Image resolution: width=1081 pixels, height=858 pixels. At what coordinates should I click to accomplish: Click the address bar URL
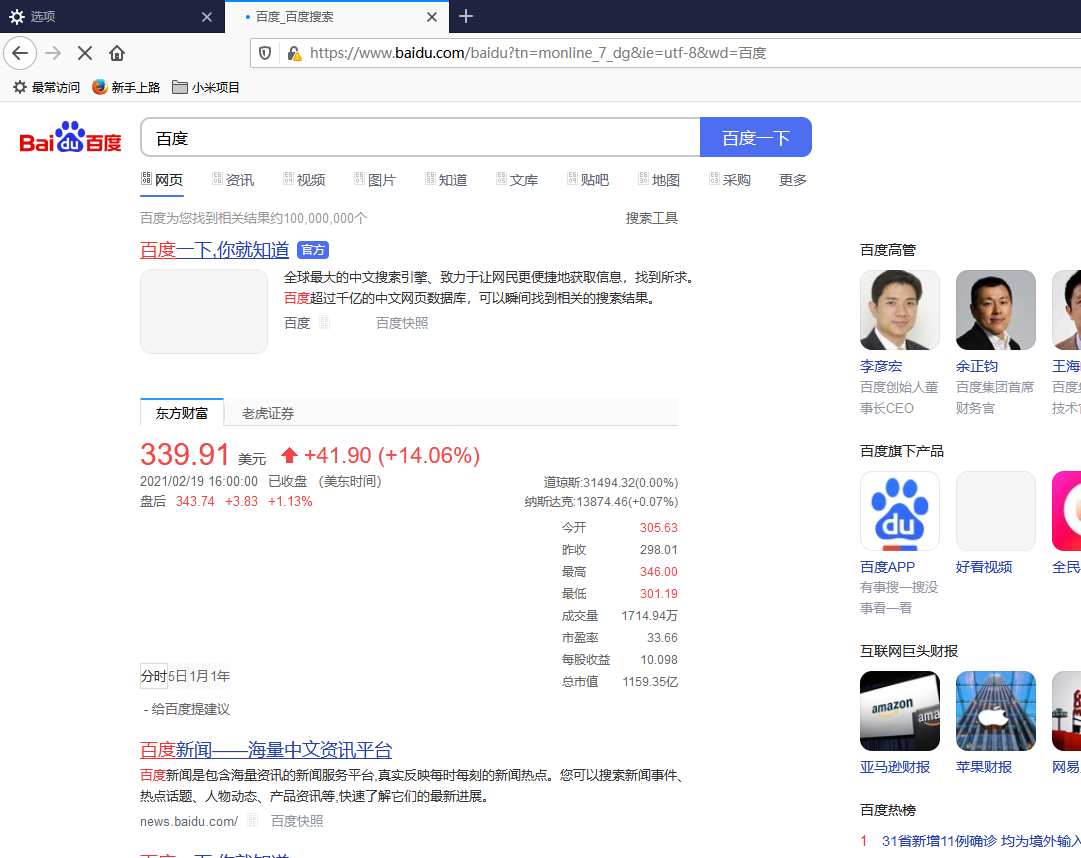(538, 53)
